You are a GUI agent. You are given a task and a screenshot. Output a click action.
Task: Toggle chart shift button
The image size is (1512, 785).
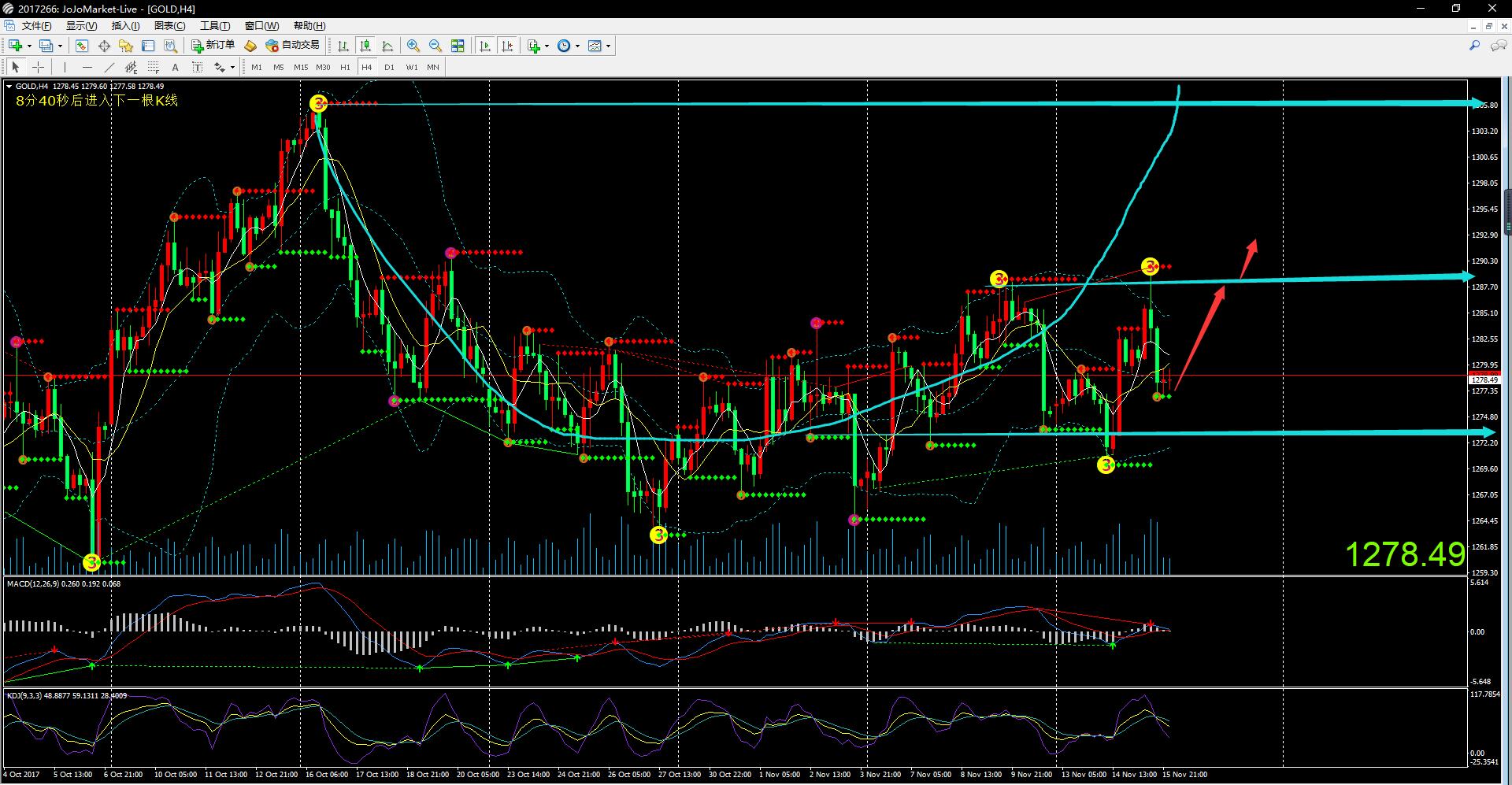click(x=507, y=46)
